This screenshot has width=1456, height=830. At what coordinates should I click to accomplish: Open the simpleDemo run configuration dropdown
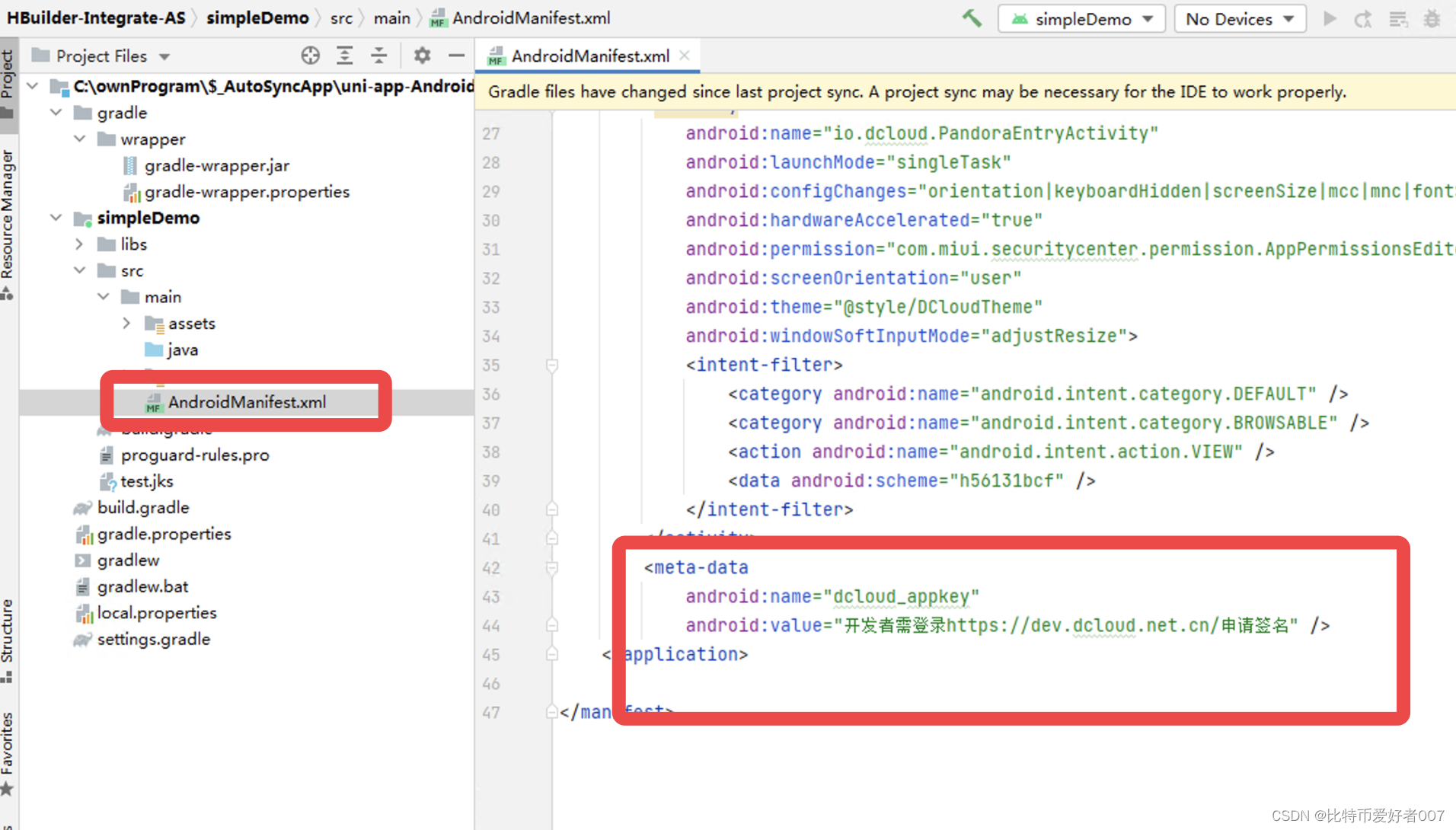1081,18
